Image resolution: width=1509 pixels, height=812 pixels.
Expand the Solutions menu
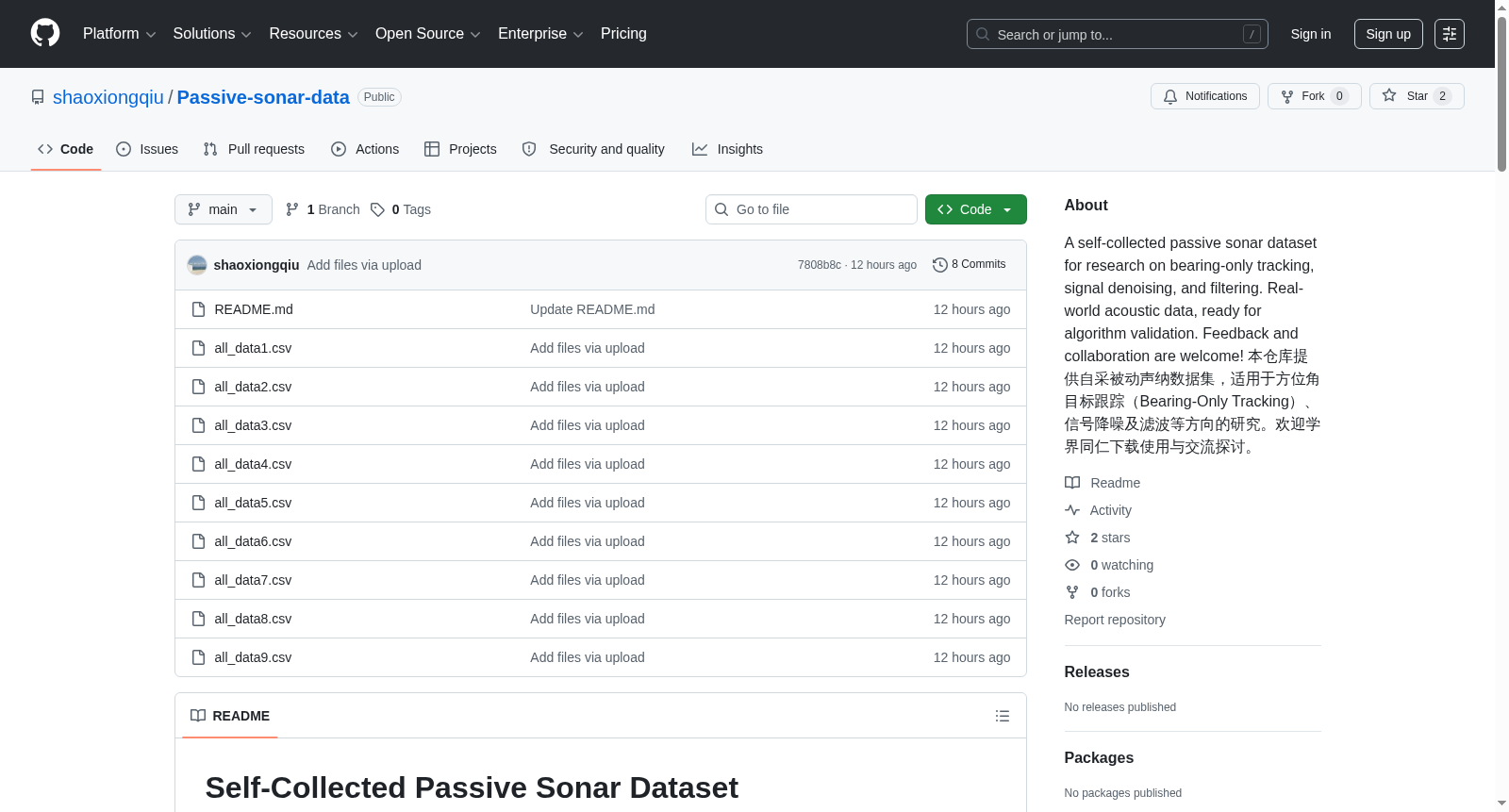pos(212,34)
